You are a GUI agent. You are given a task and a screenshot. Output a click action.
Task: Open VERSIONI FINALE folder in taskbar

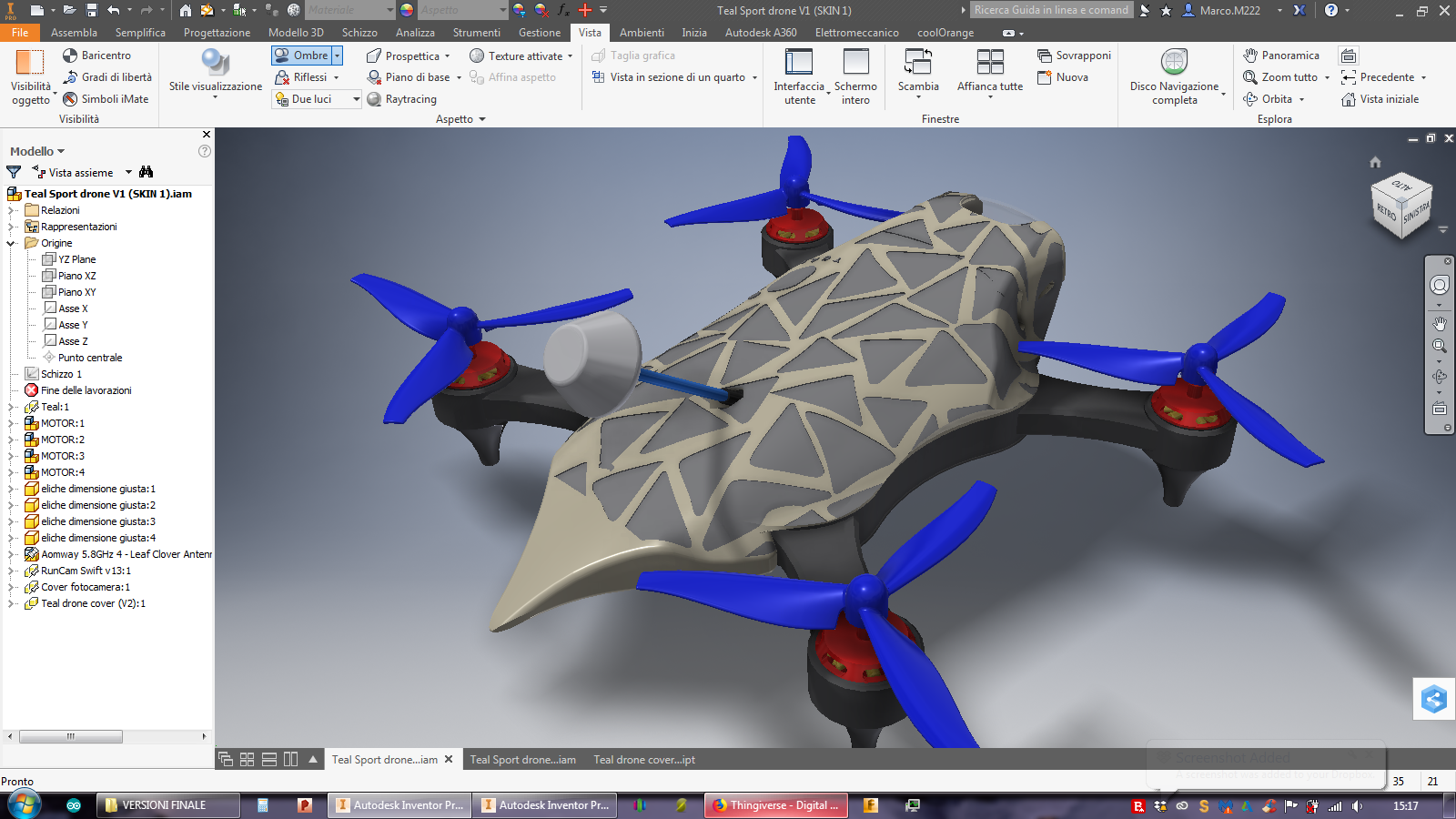(168, 805)
